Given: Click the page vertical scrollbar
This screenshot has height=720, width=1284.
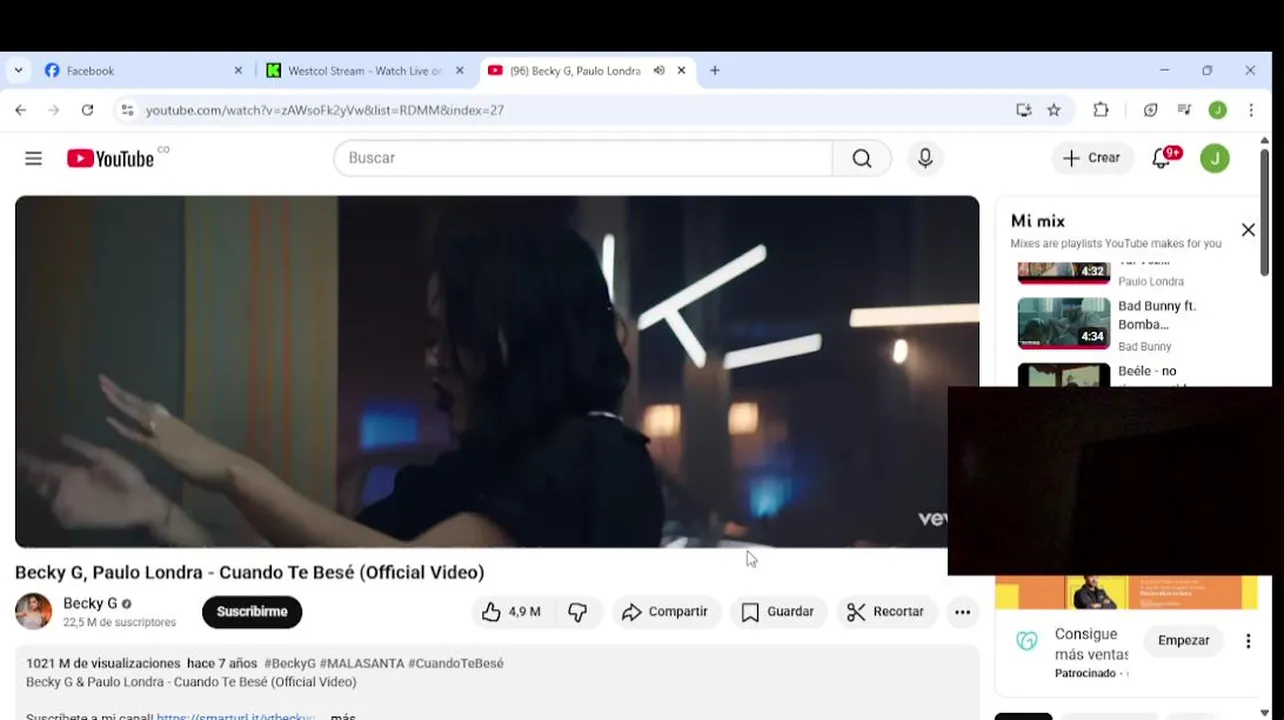Looking at the screenshot, I should (1264, 210).
